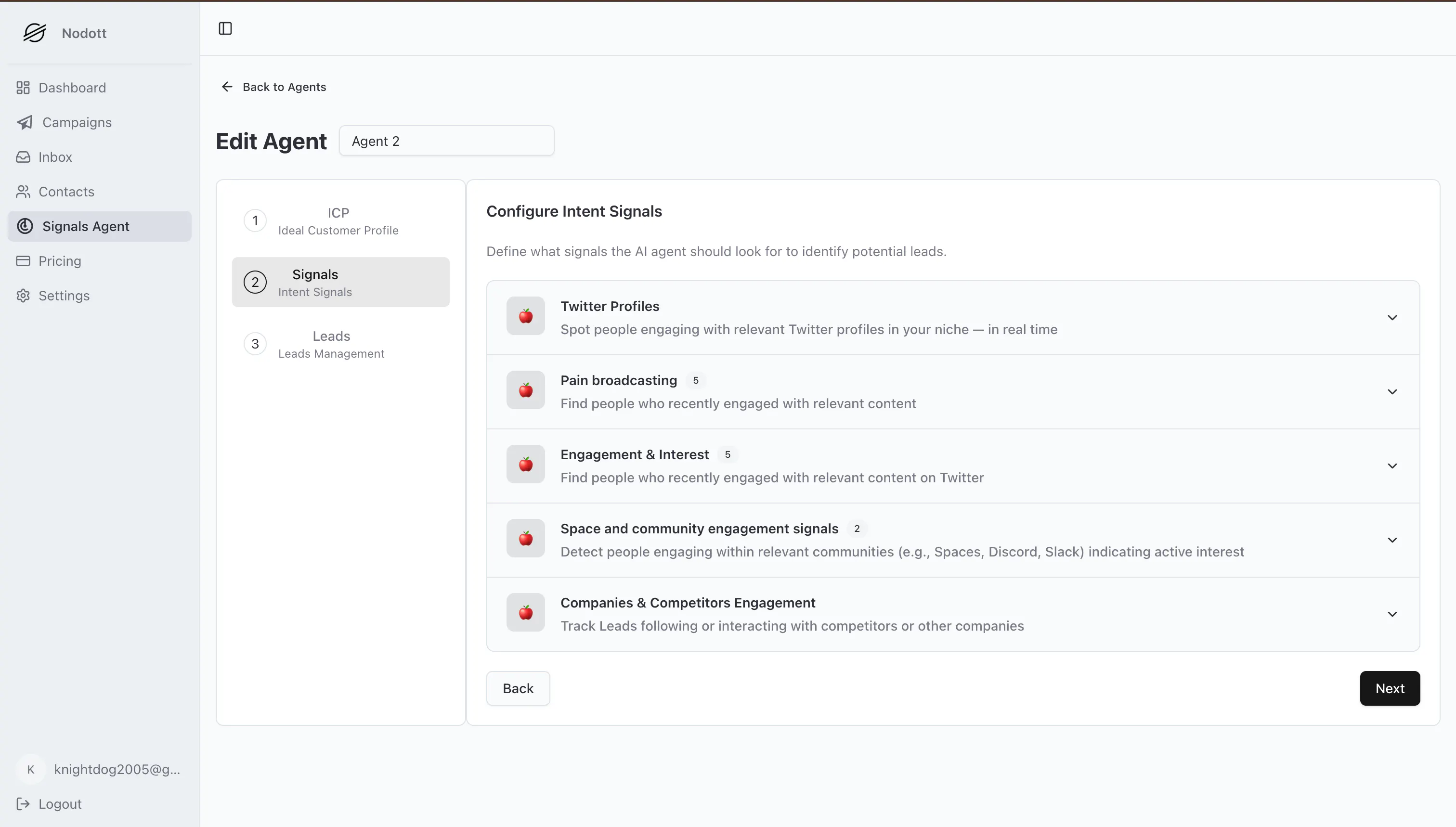Open Contacts in the sidebar
This screenshot has height=827, width=1456.
click(99, 192)
